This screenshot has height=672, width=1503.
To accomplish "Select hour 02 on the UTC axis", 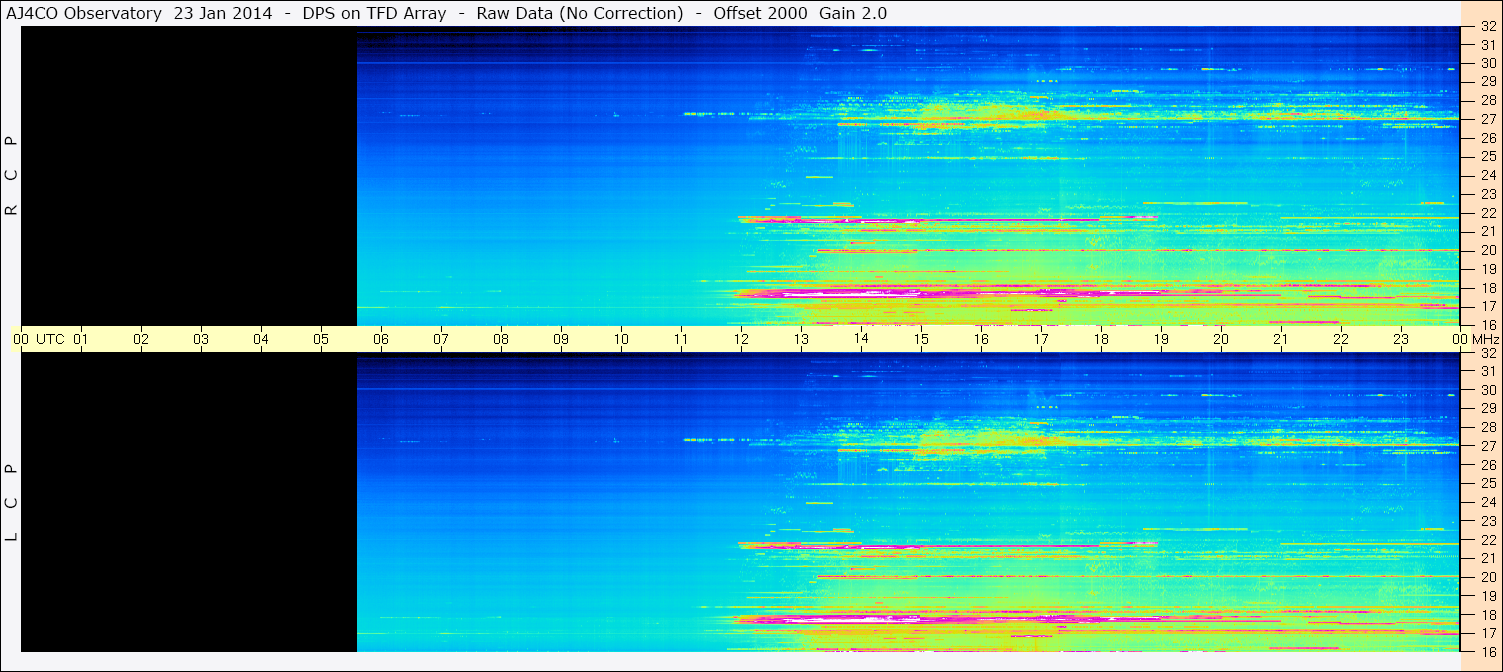I will (x=141, y=339).
